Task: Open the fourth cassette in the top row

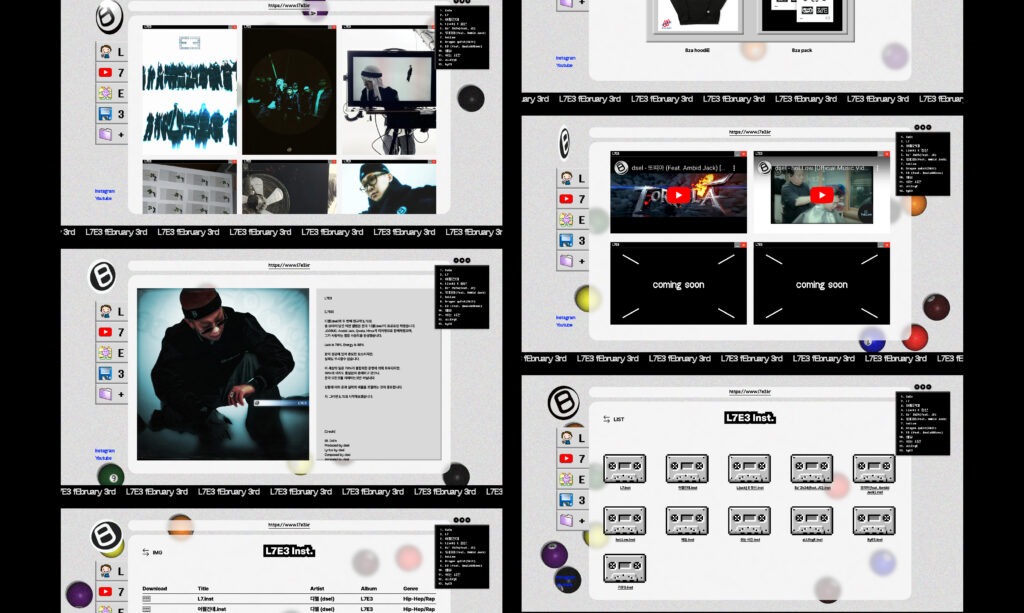Action: click(x=812, y=469)
